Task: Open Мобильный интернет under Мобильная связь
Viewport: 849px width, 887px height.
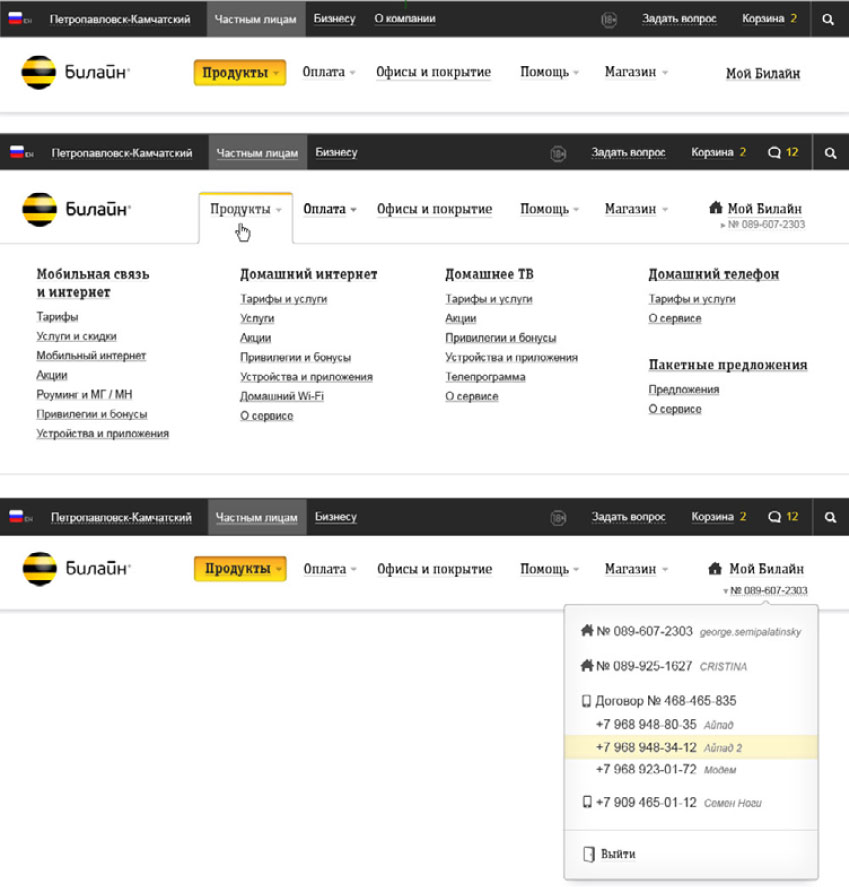Action: (91, 356)
